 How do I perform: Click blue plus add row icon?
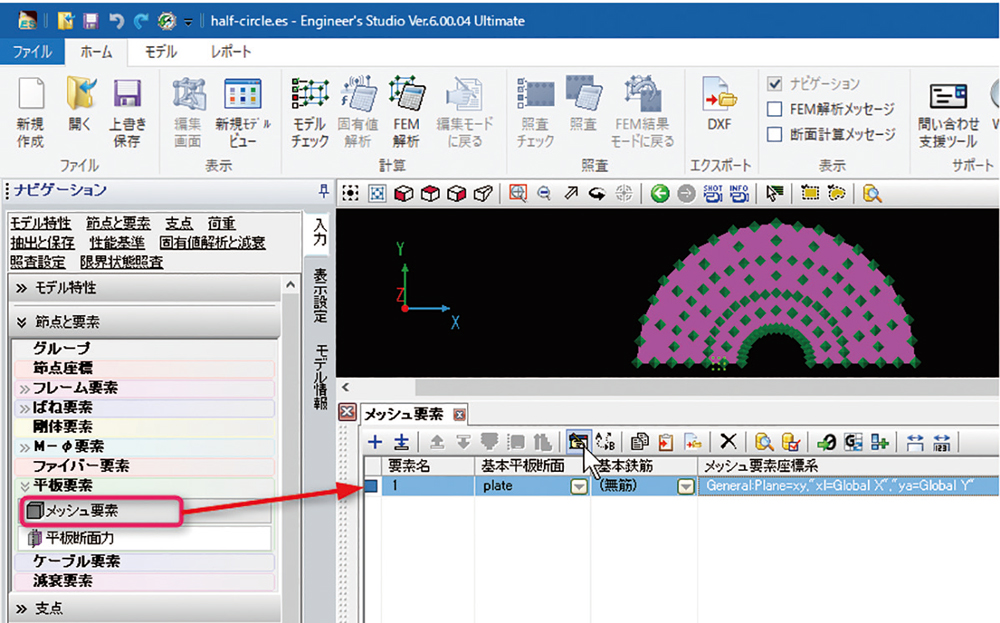click(375, 441)
